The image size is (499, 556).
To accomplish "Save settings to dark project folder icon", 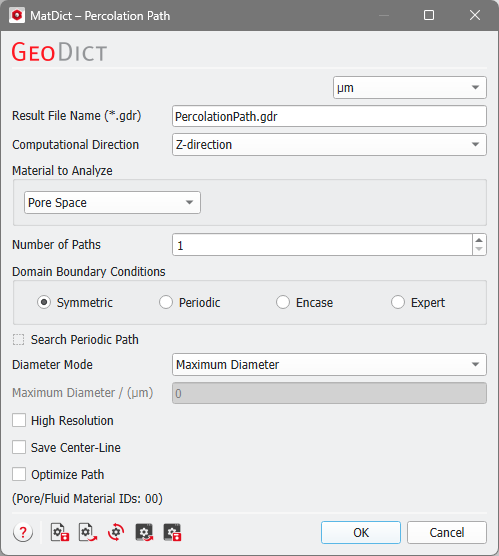I will pyautogui.click(x=172, y=532).
